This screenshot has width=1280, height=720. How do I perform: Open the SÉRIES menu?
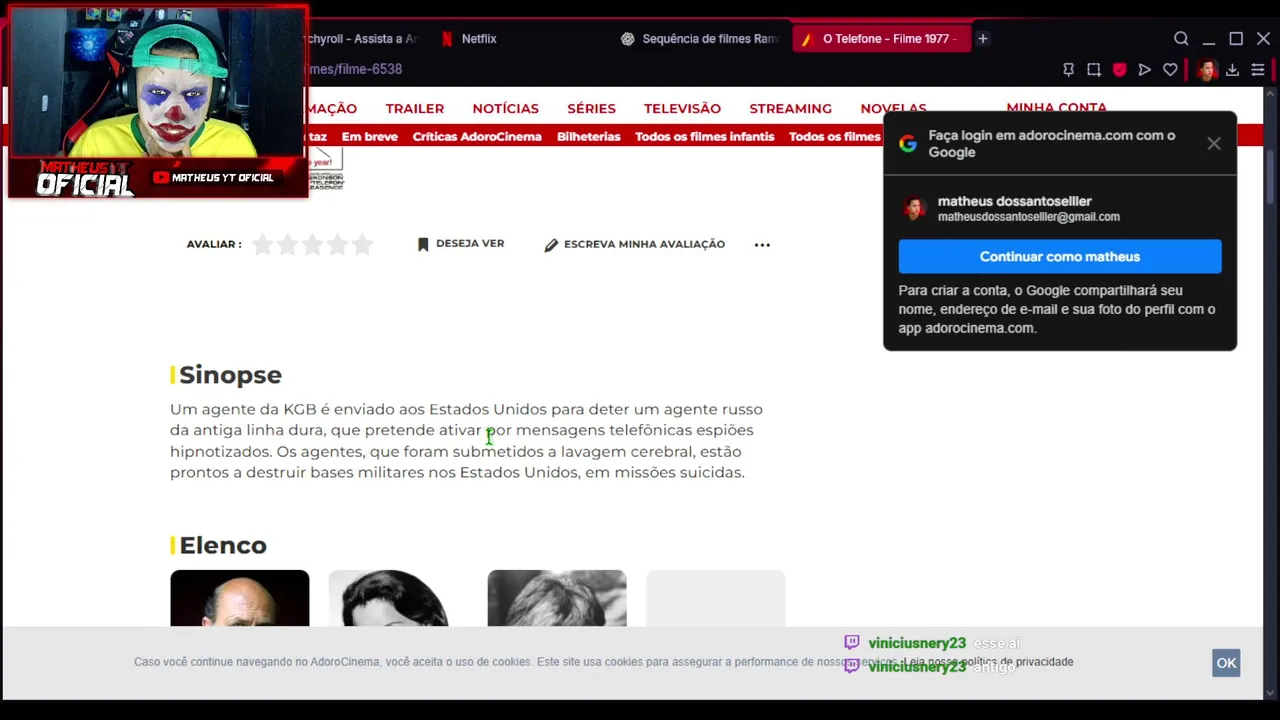[591, 108]
